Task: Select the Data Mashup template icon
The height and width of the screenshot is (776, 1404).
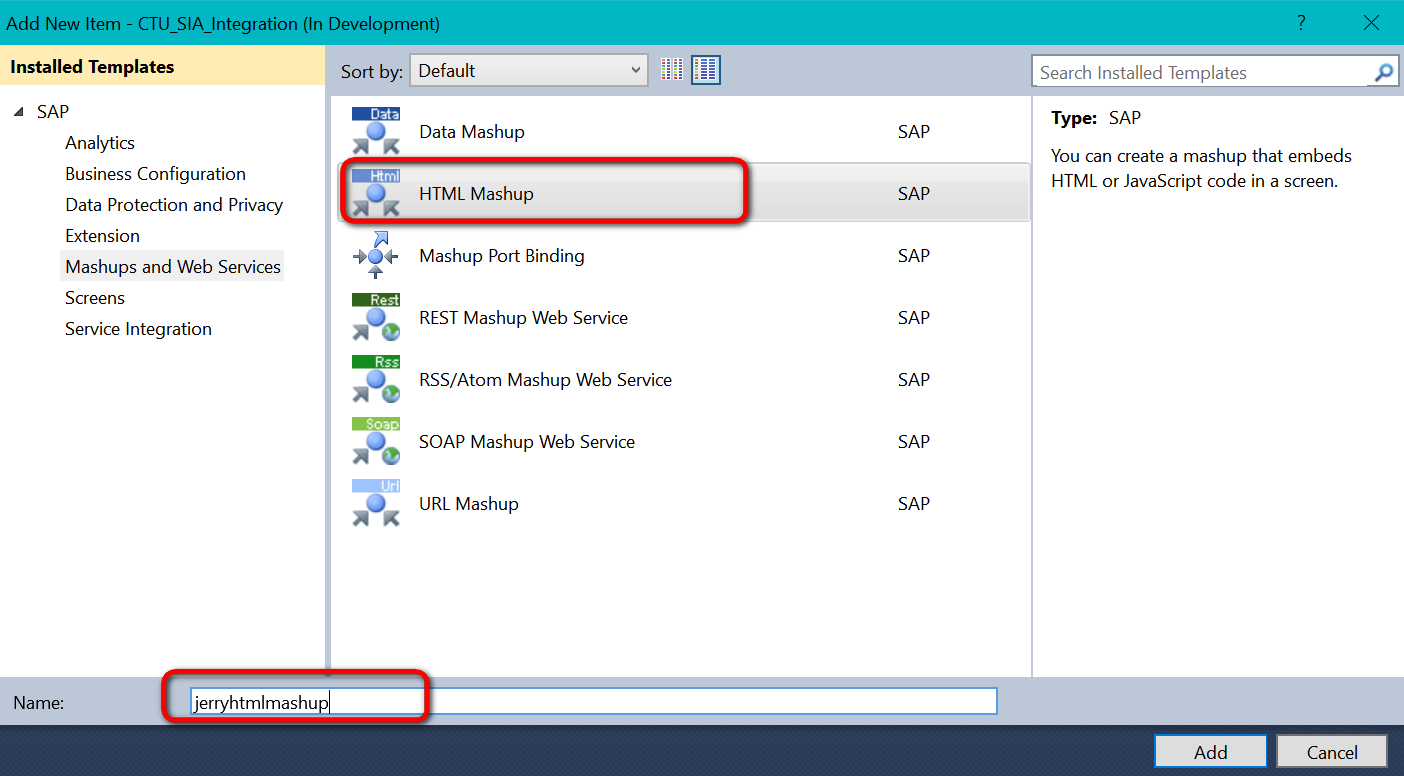Action: point(376,131)
